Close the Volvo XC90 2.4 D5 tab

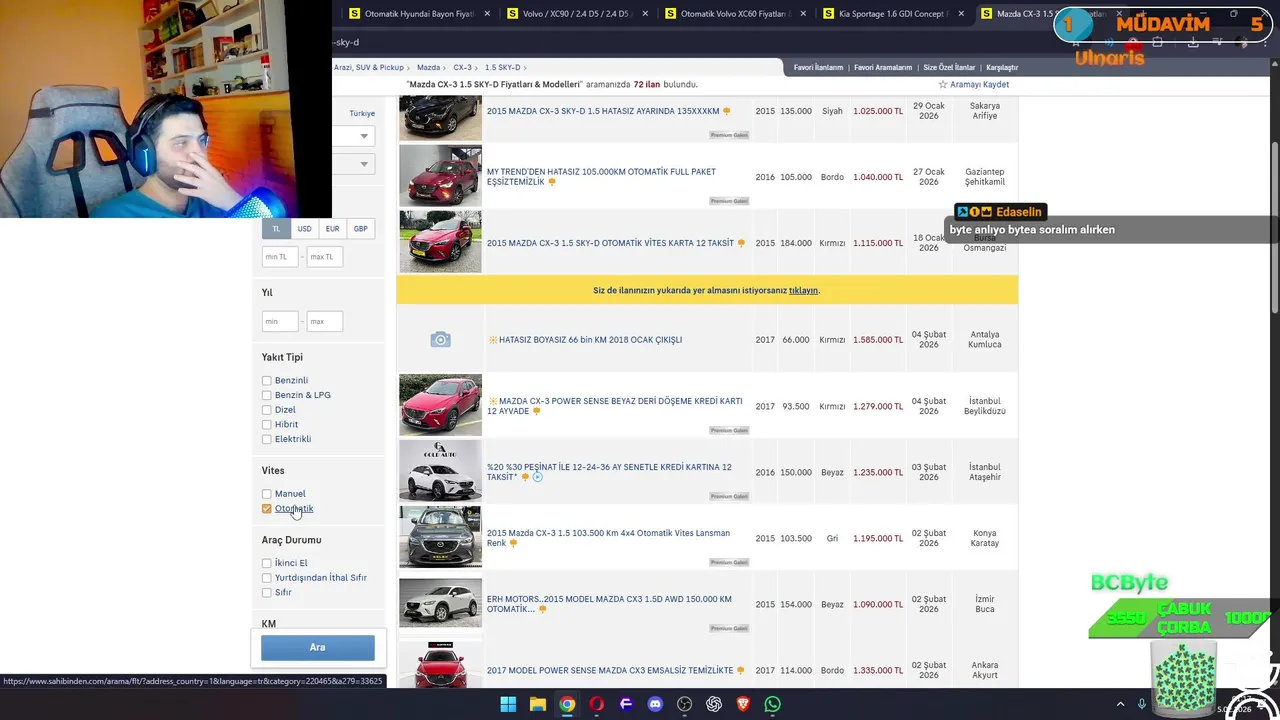[645, 14]
